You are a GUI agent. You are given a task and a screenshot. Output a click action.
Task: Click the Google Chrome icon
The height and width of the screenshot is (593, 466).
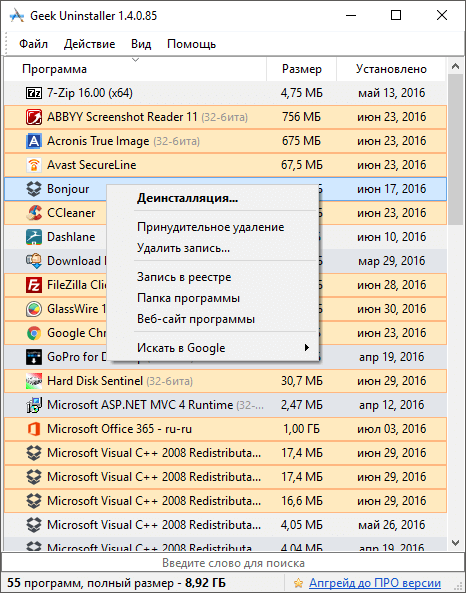34,333
